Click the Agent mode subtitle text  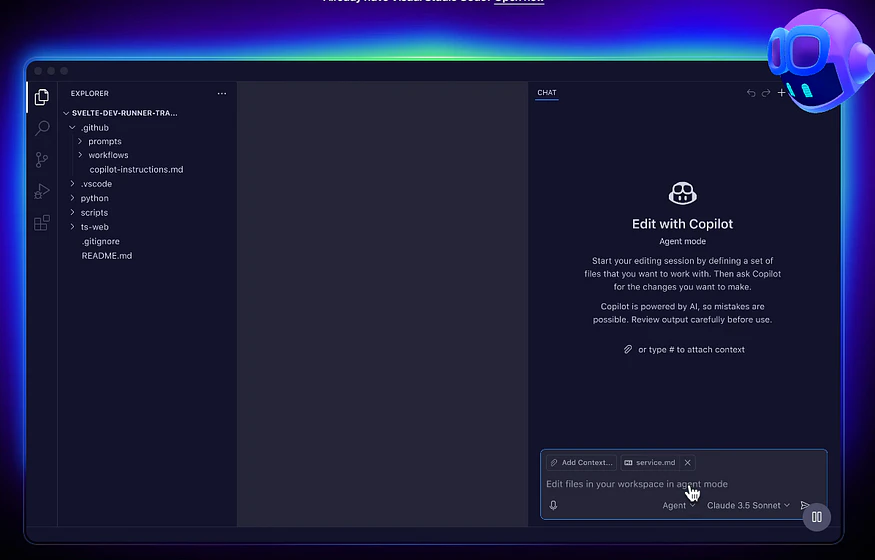(x=682, y=242)
